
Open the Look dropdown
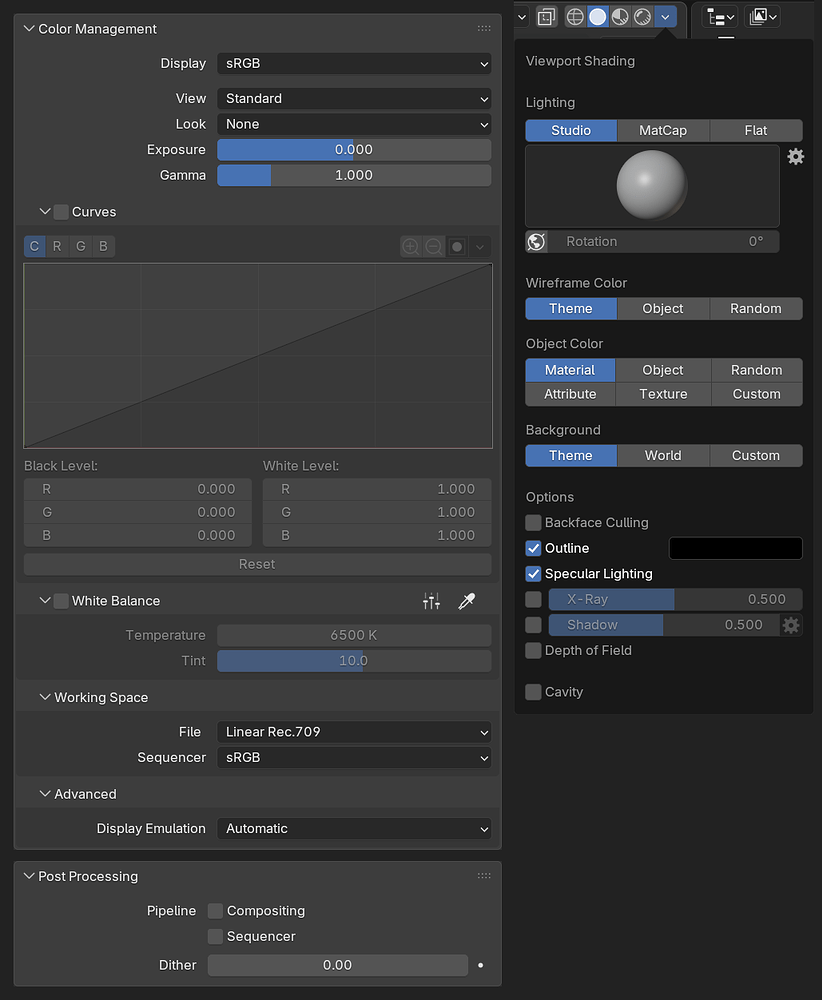(x=354, y=124)
